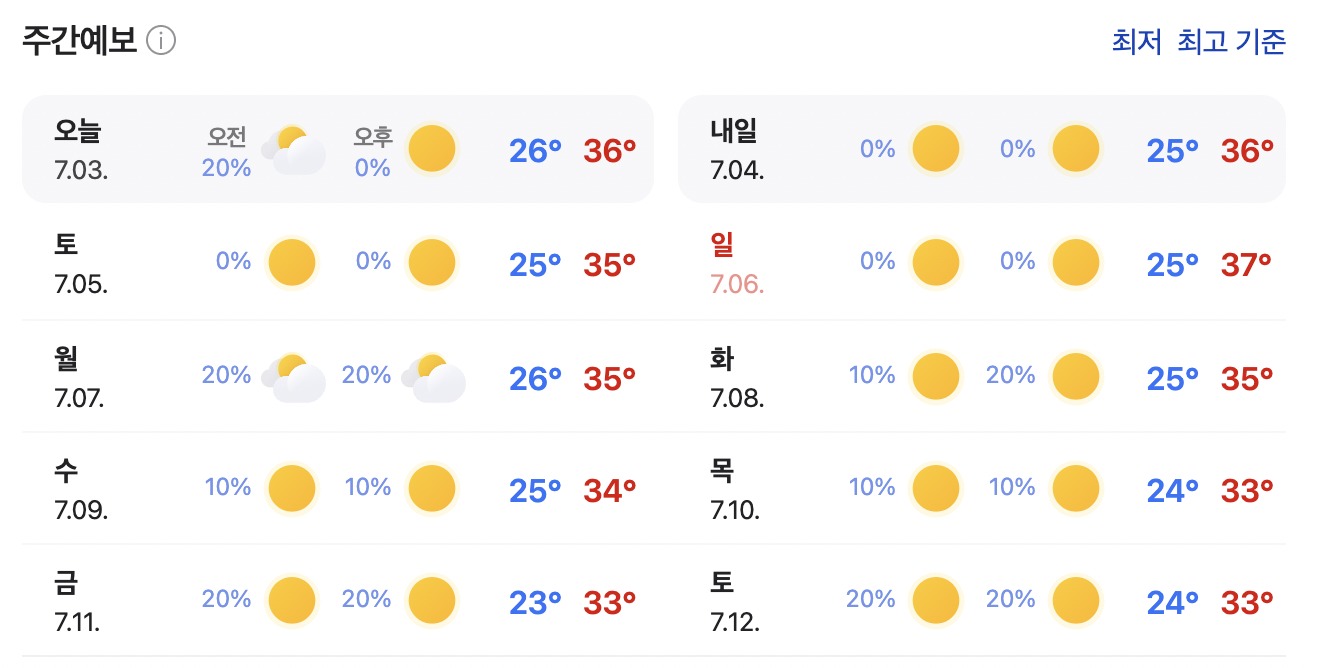Click Friday 7.11 afternoon sun icon

coord(432,601)
